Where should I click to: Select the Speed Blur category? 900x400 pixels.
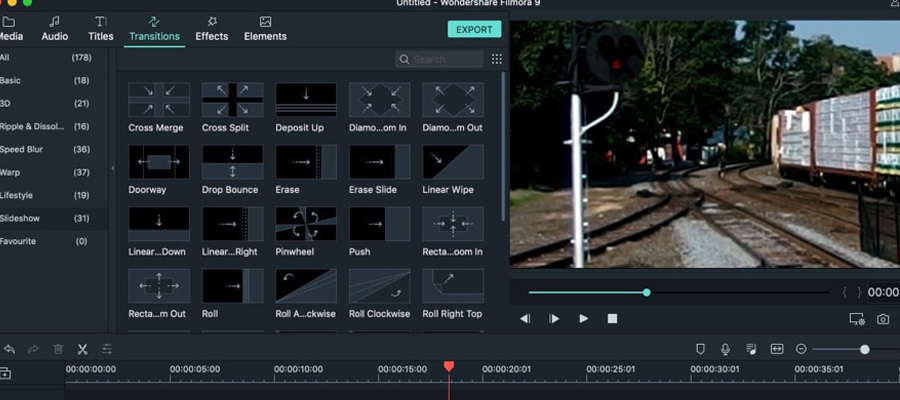30,149
